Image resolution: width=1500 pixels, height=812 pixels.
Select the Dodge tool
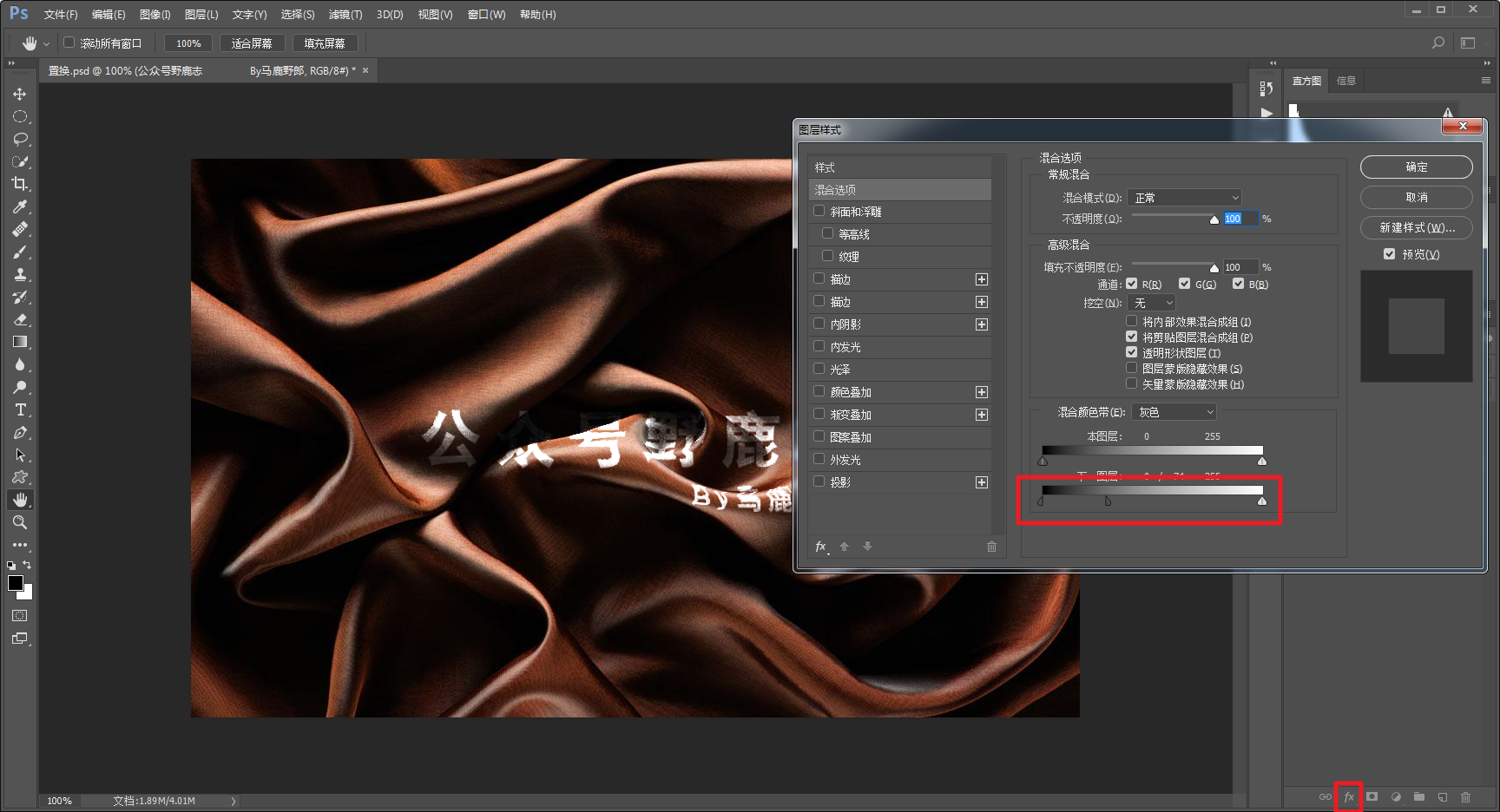[x=20, y=387]
